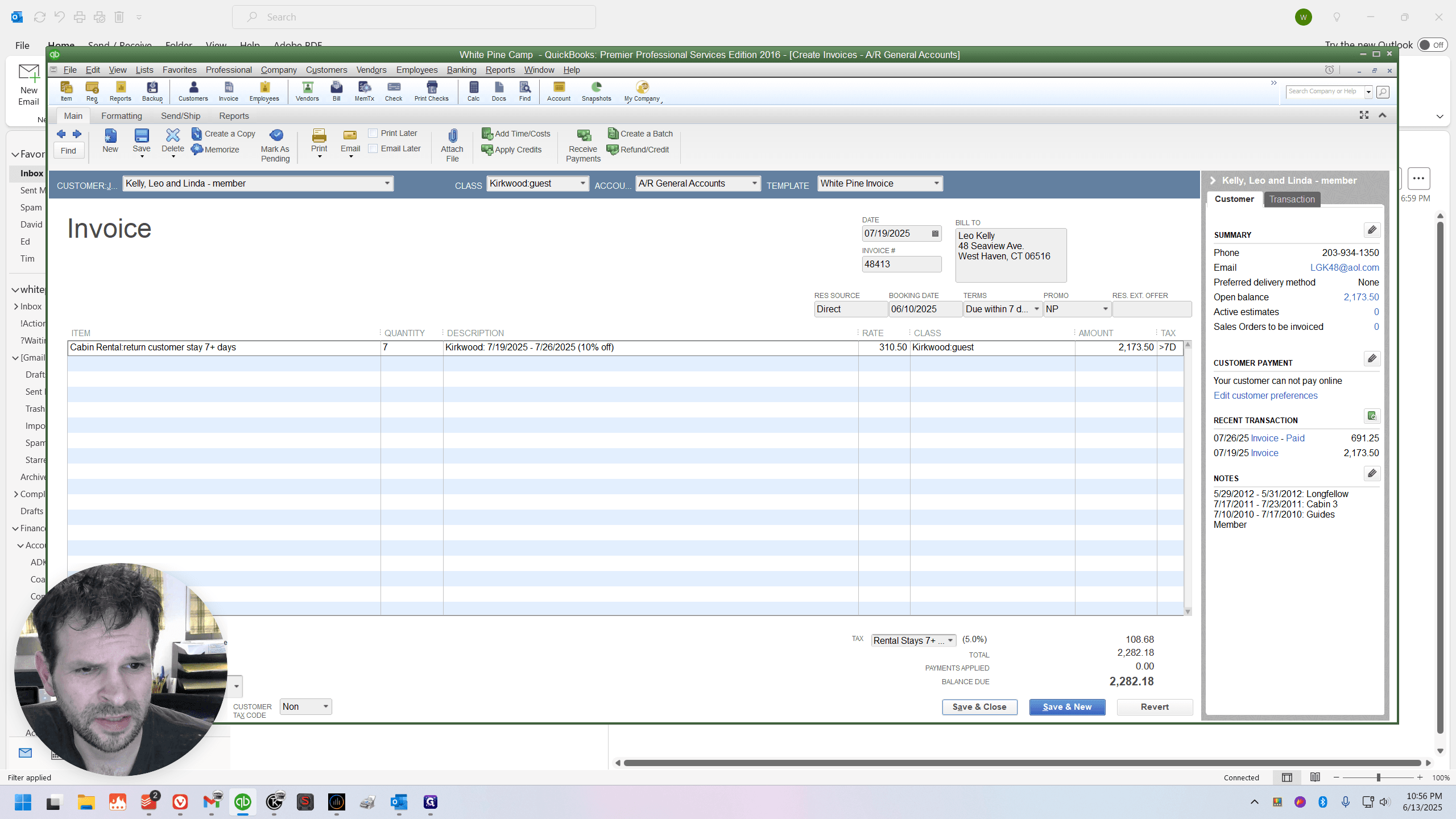Viewport: 1456px width, 819px height.
Task: Edit the Summary section with pencil icon
Action: (1372, 230)
